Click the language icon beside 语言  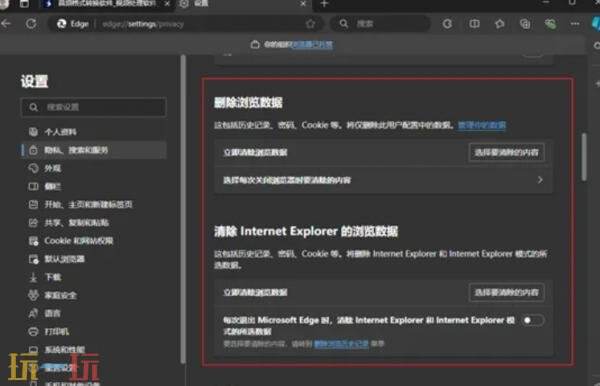tap(33, 313)
